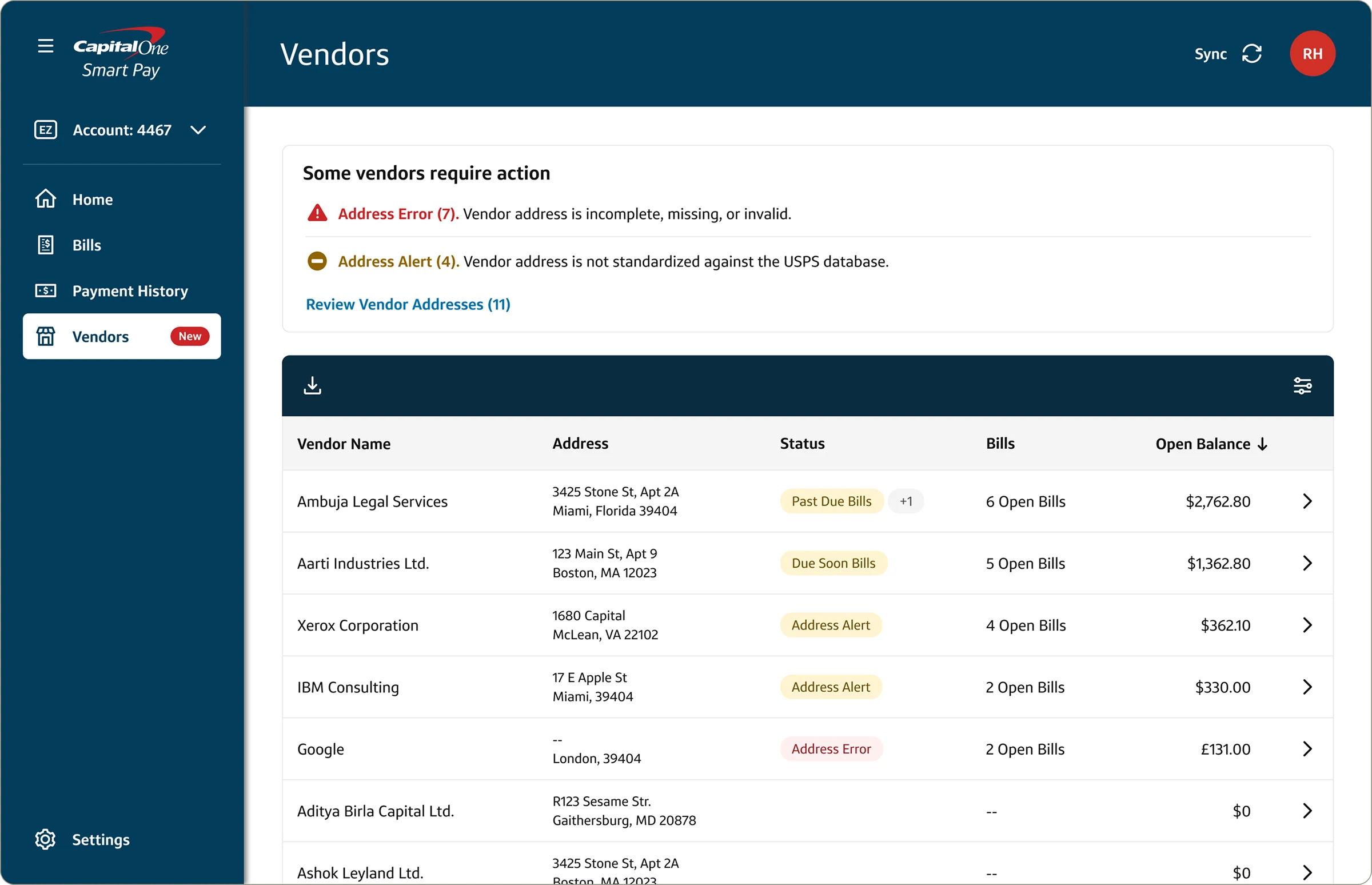Click 6 Open Bills for Ambuja
Viewport: 1372px width, 885px height.
1026,502
